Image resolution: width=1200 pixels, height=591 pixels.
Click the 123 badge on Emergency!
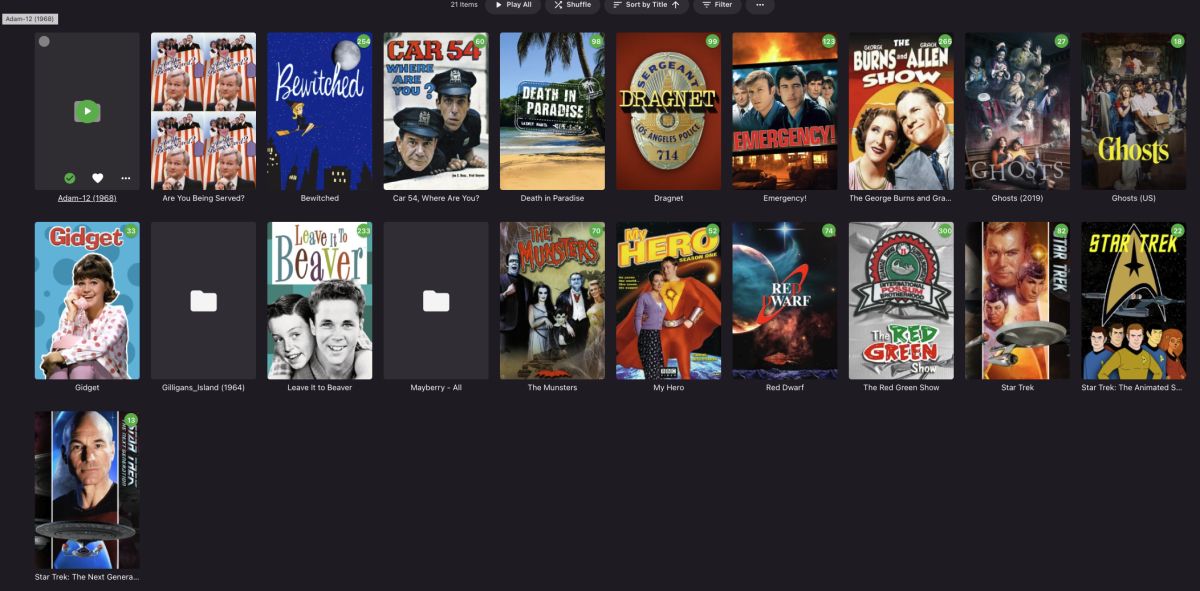[x=828, y=41]
